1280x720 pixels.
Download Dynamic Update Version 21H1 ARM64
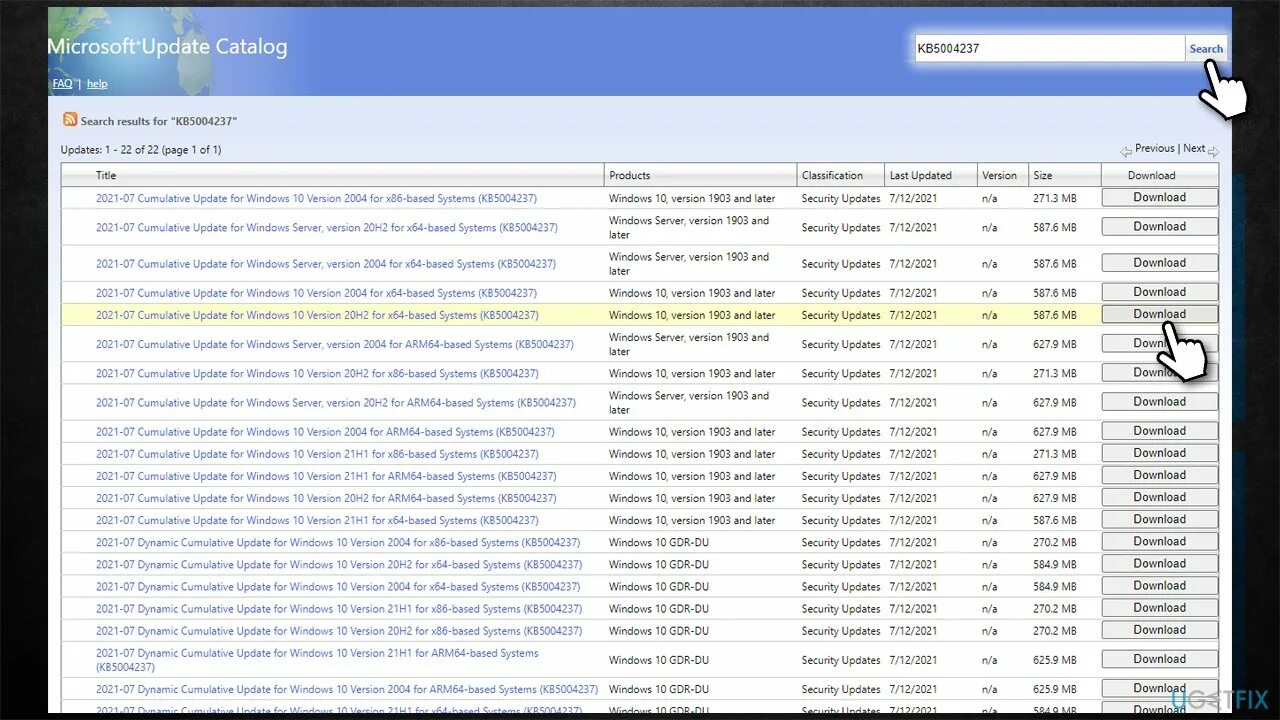(1159, 659)
